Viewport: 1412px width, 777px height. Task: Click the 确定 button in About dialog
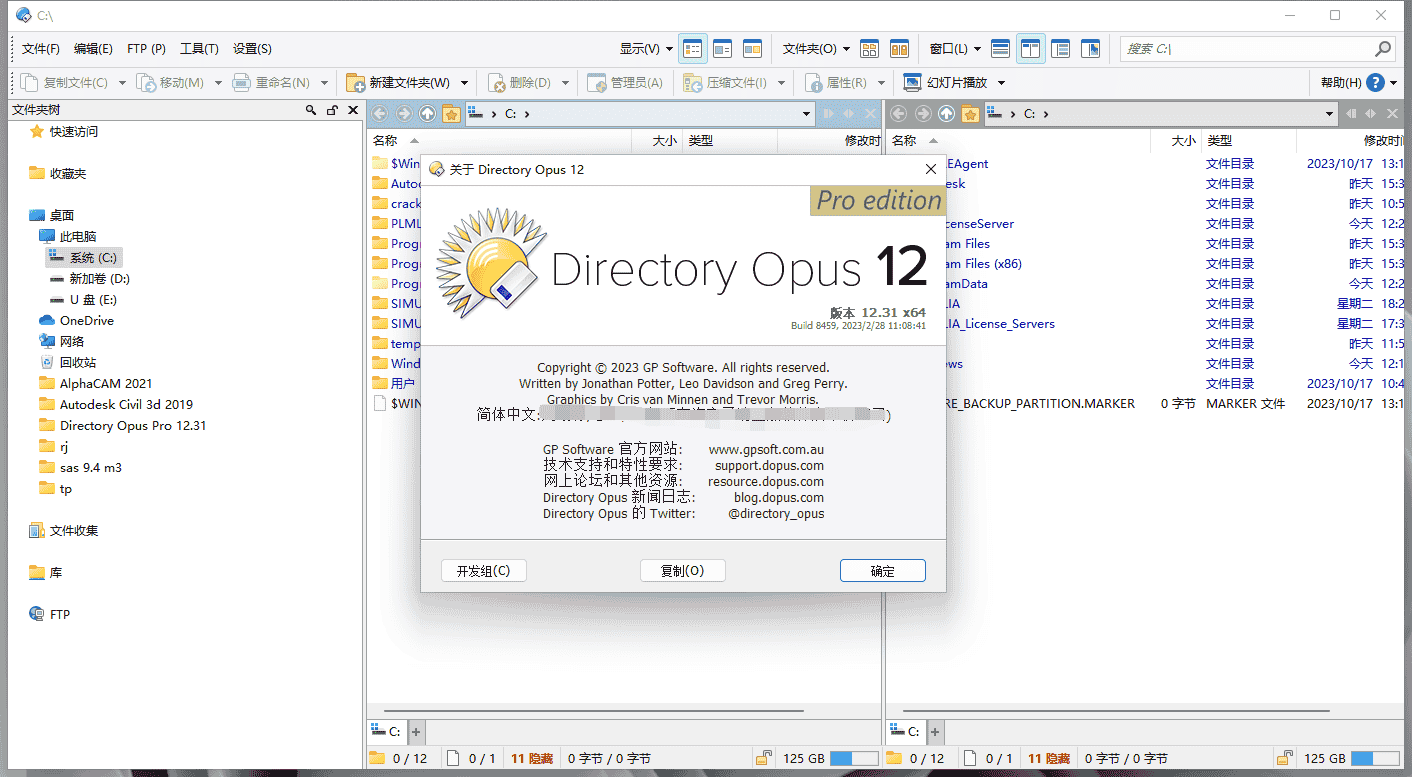click(x=882, y=571)
